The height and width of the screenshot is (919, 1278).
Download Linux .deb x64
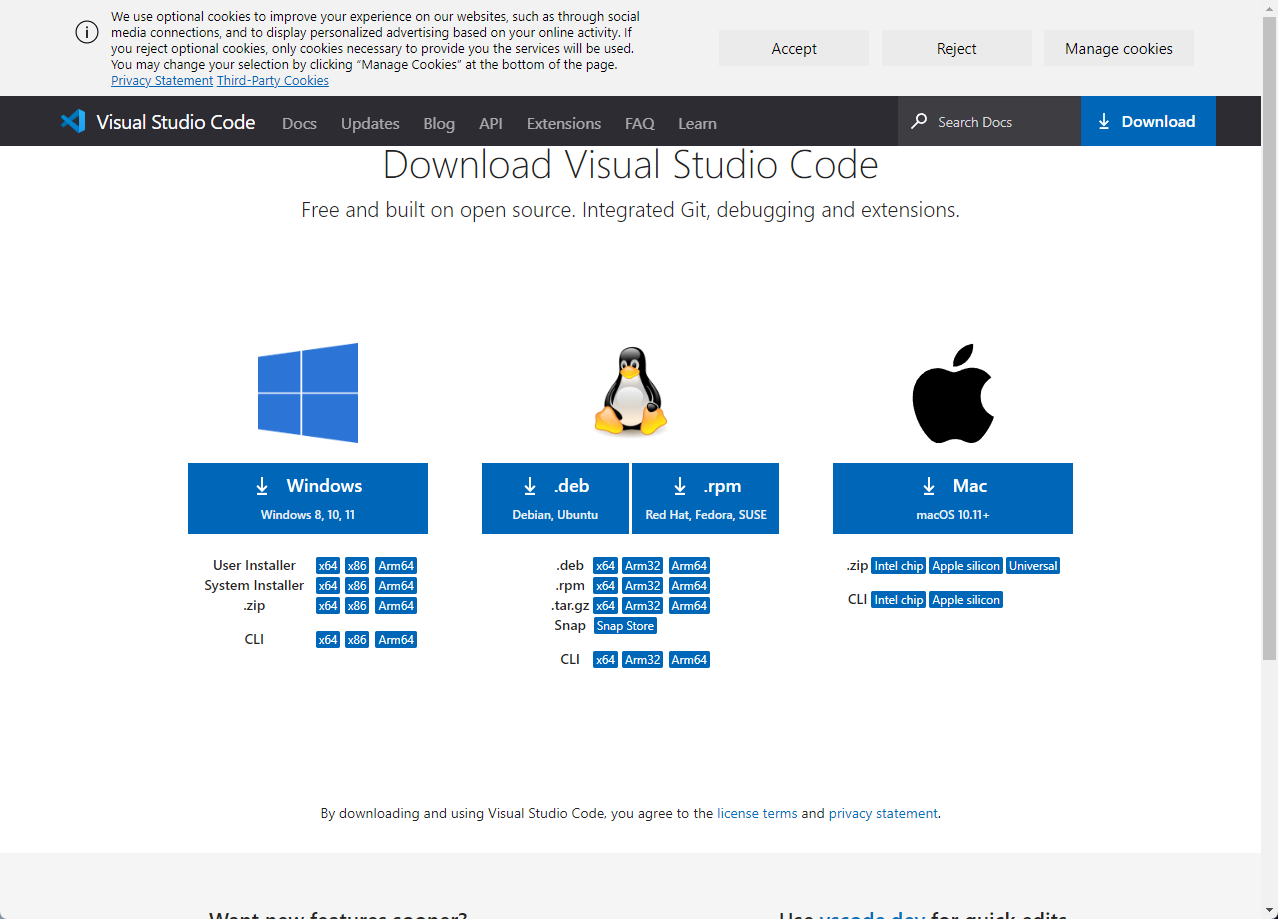tap(605, 566)
